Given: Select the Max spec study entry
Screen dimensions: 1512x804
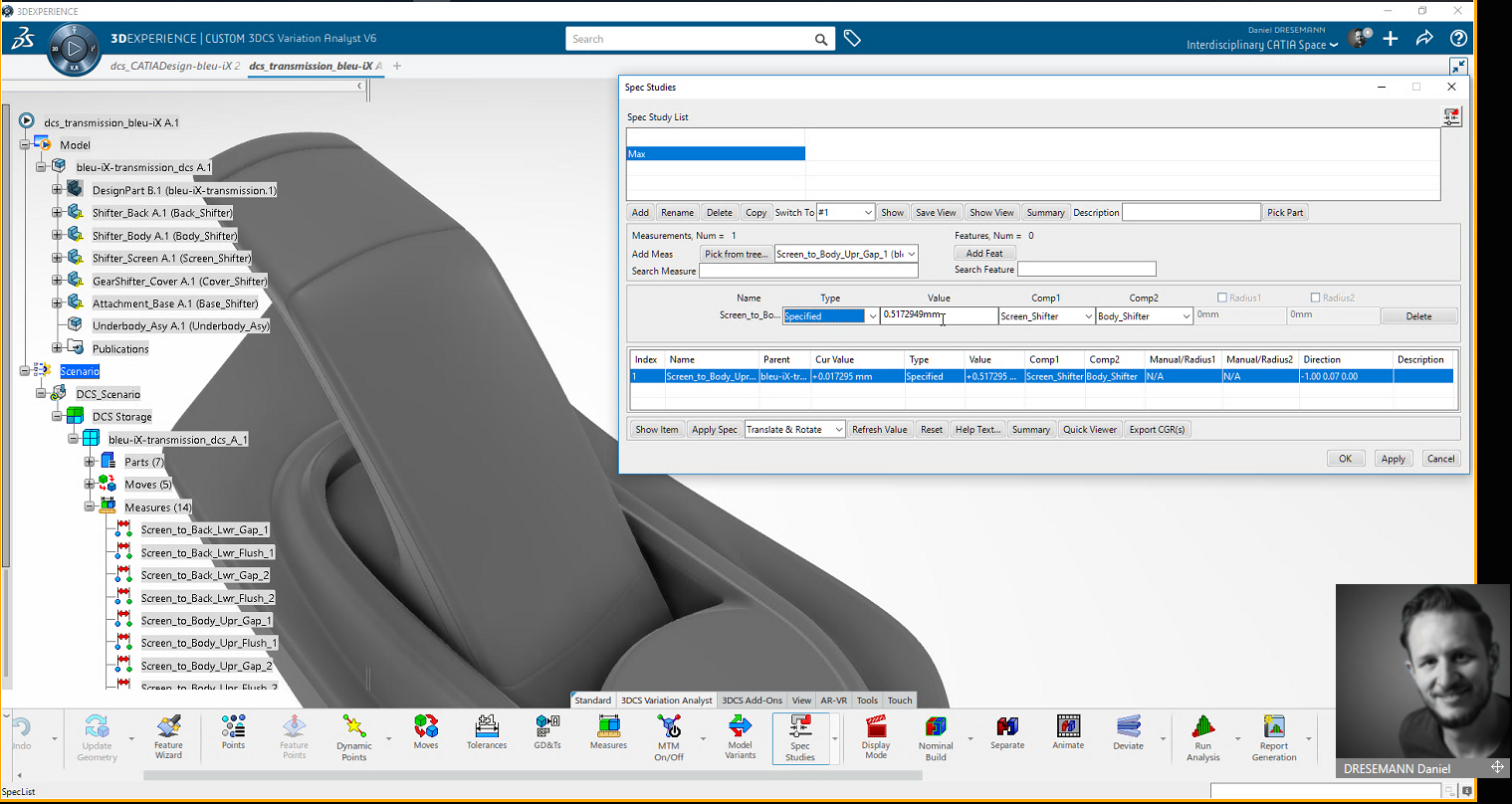Looking at the screenshot, I should coord(716,154).
